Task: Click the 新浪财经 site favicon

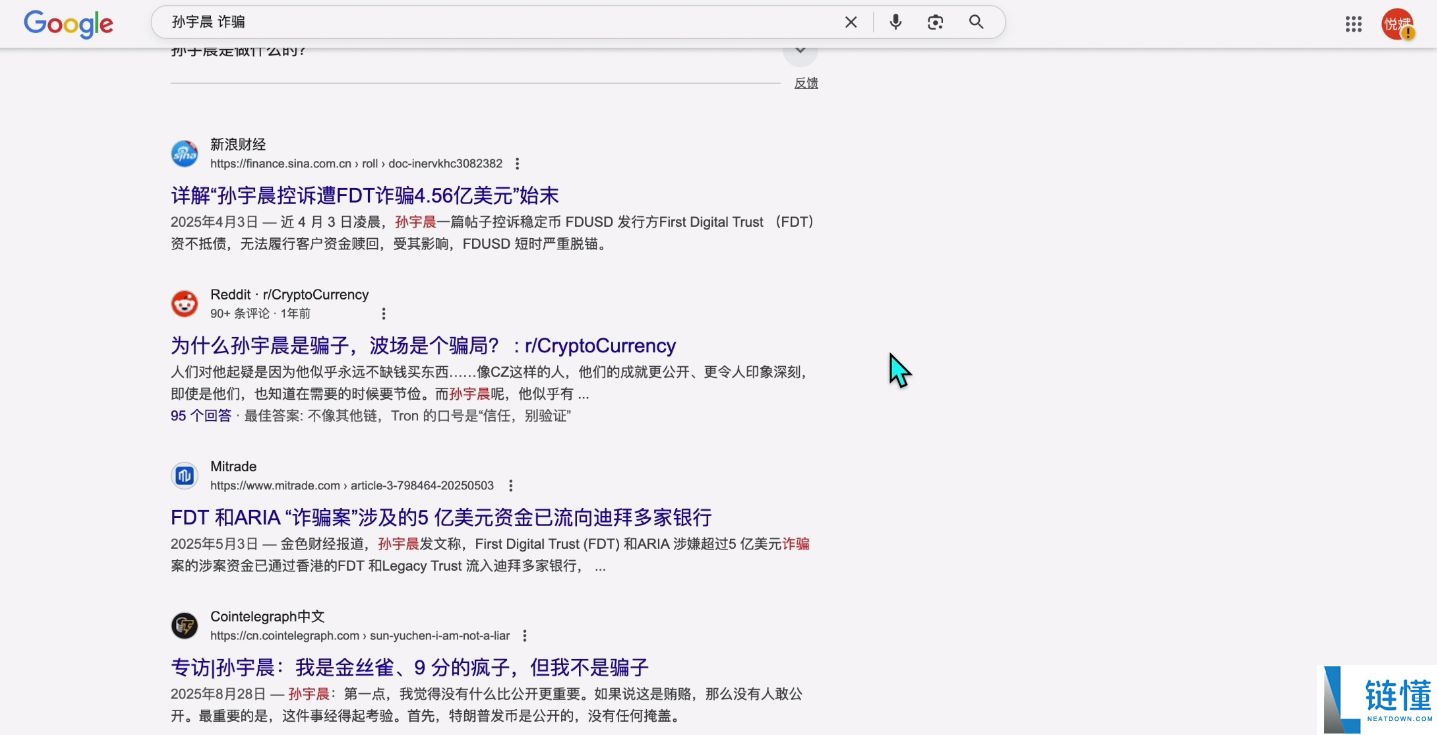Action: [x=184, y=154]
